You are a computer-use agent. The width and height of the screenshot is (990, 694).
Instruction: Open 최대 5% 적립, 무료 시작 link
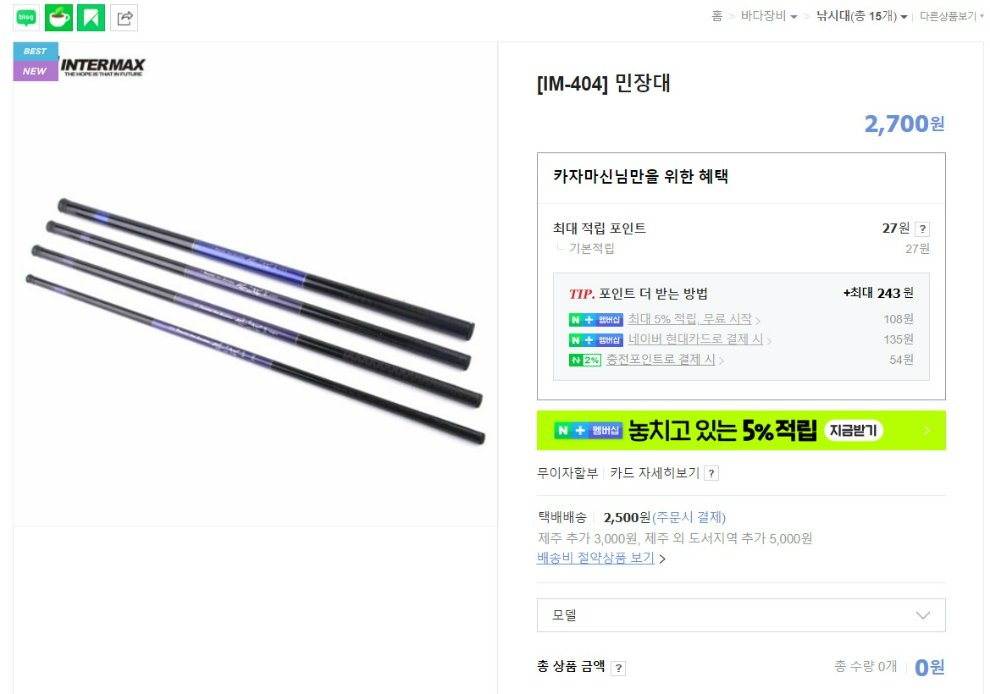[693, 319]
